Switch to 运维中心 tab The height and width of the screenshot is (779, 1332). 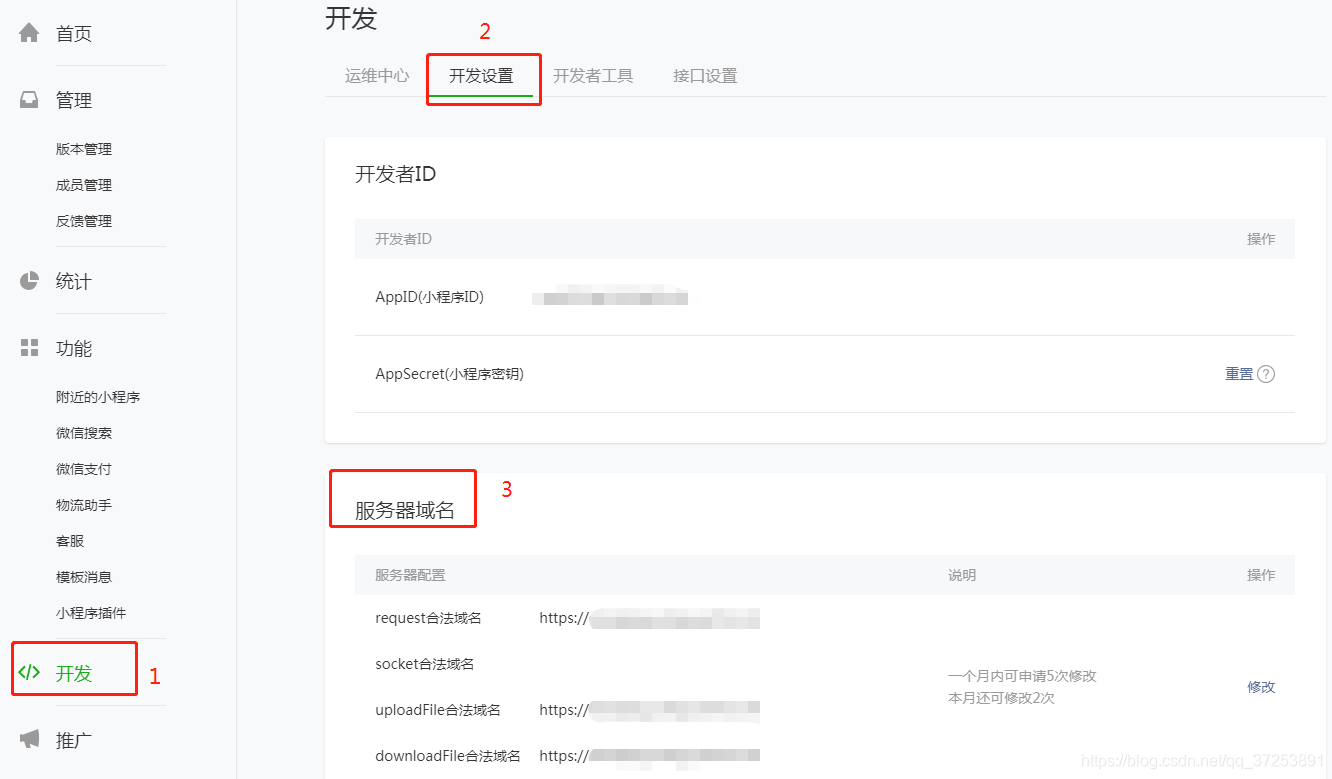(377, 75)
